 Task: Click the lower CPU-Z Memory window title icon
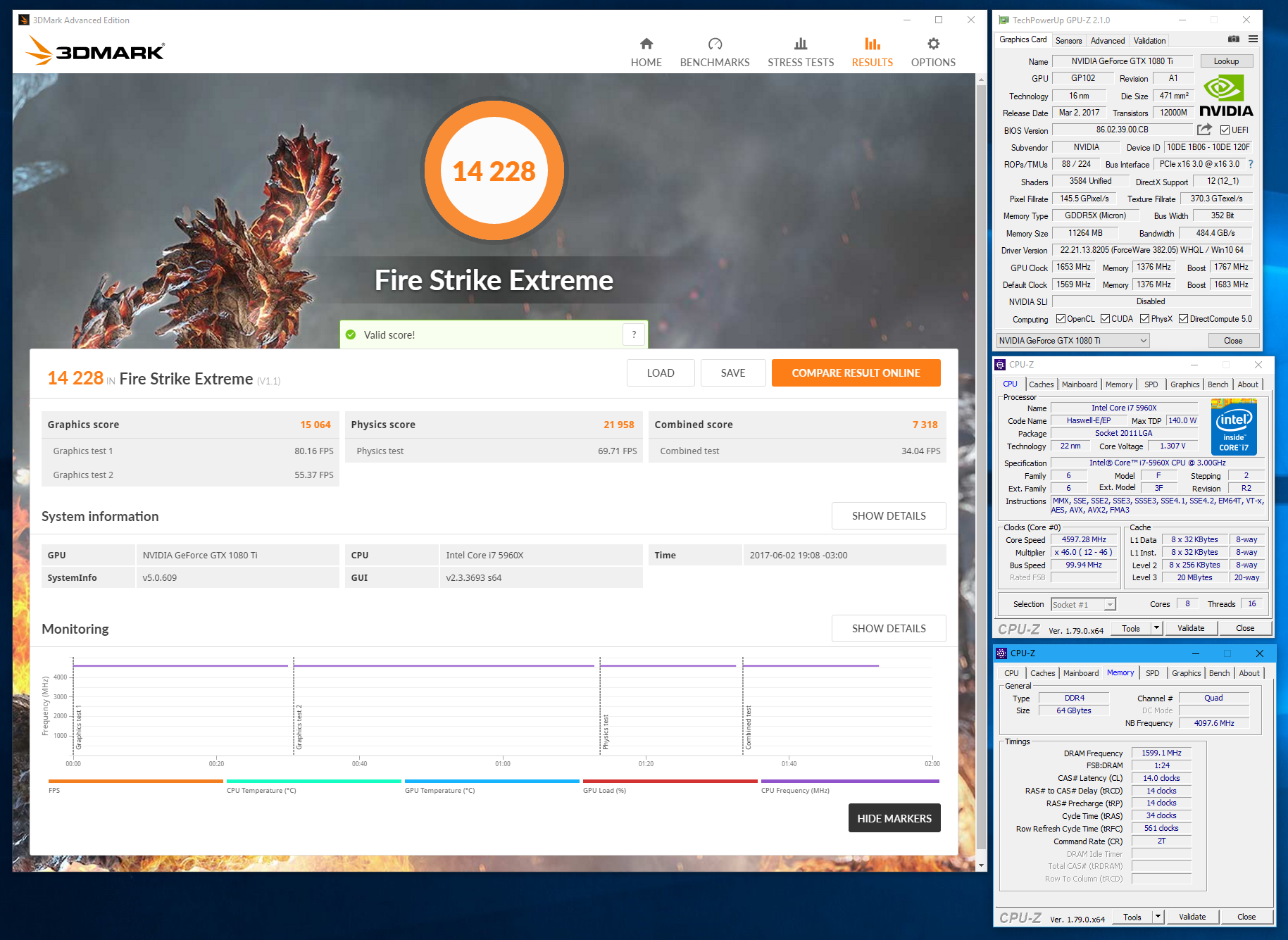(1001, 653)
